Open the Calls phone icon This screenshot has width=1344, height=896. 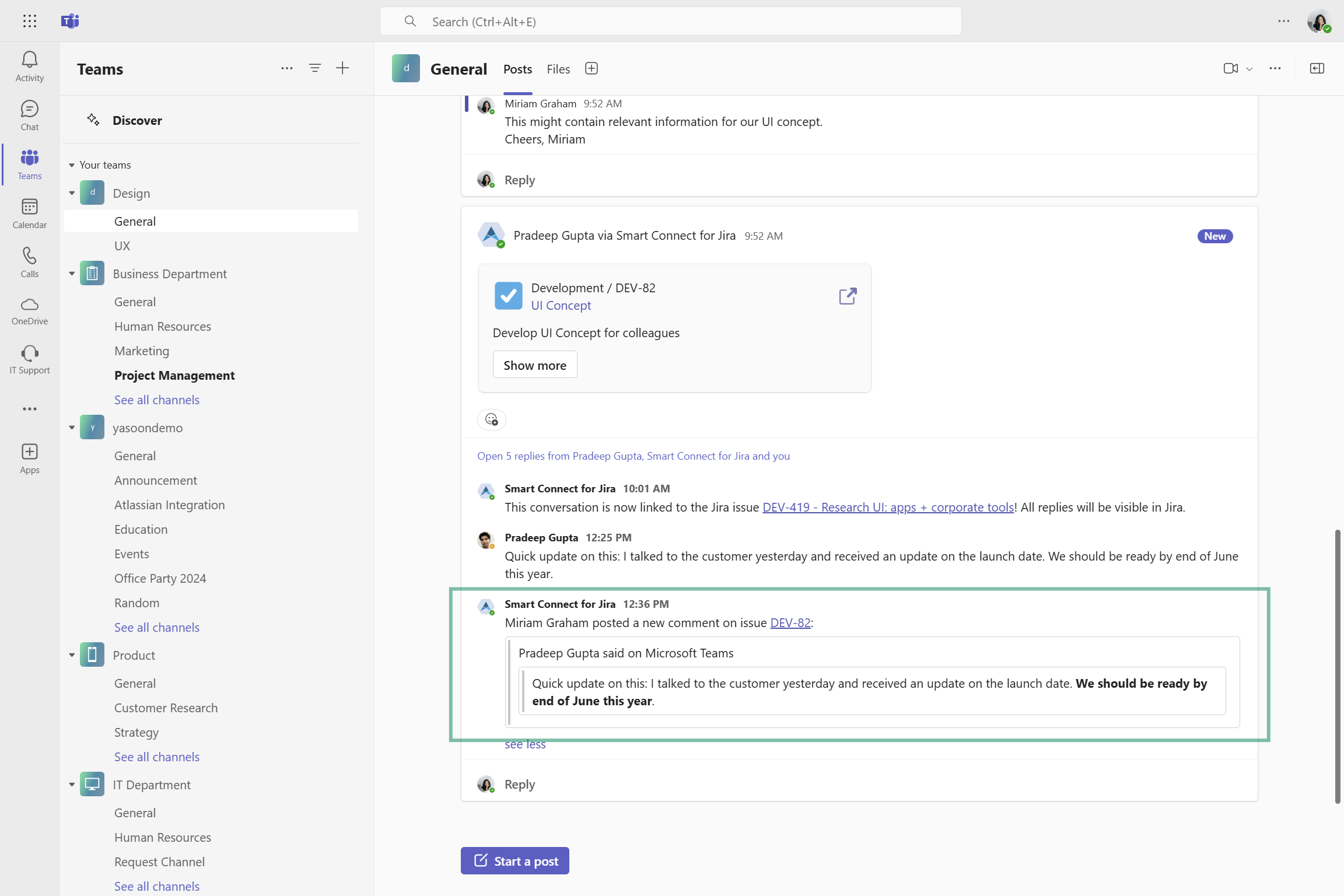click(29, 262)
